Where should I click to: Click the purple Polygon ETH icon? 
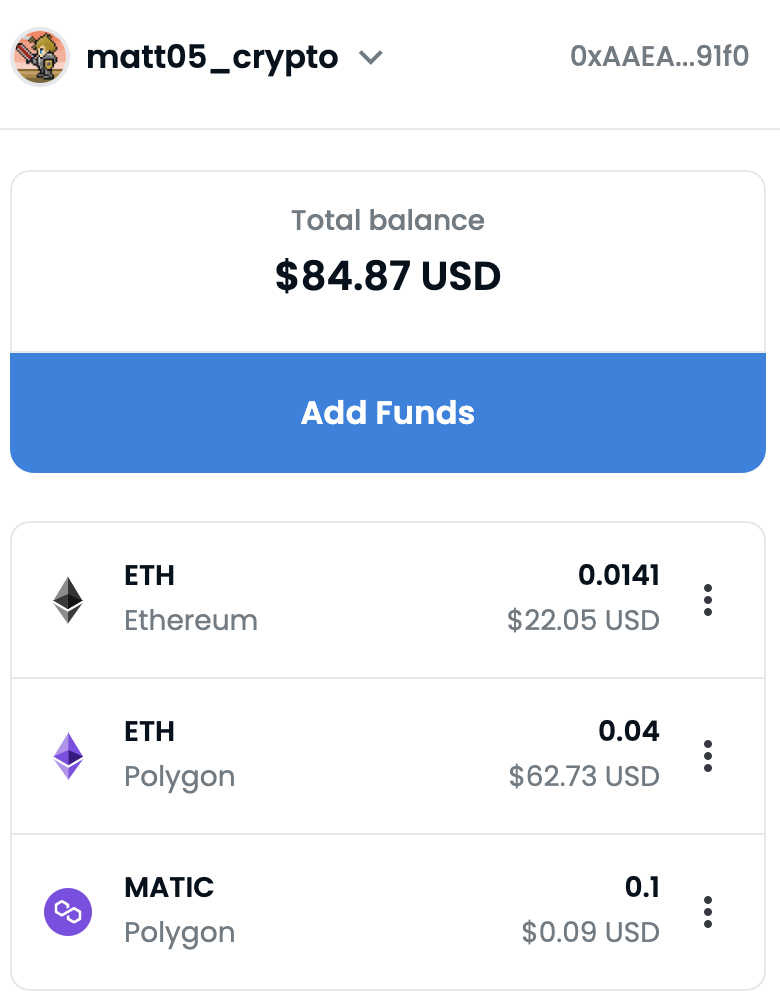(68, 756)
